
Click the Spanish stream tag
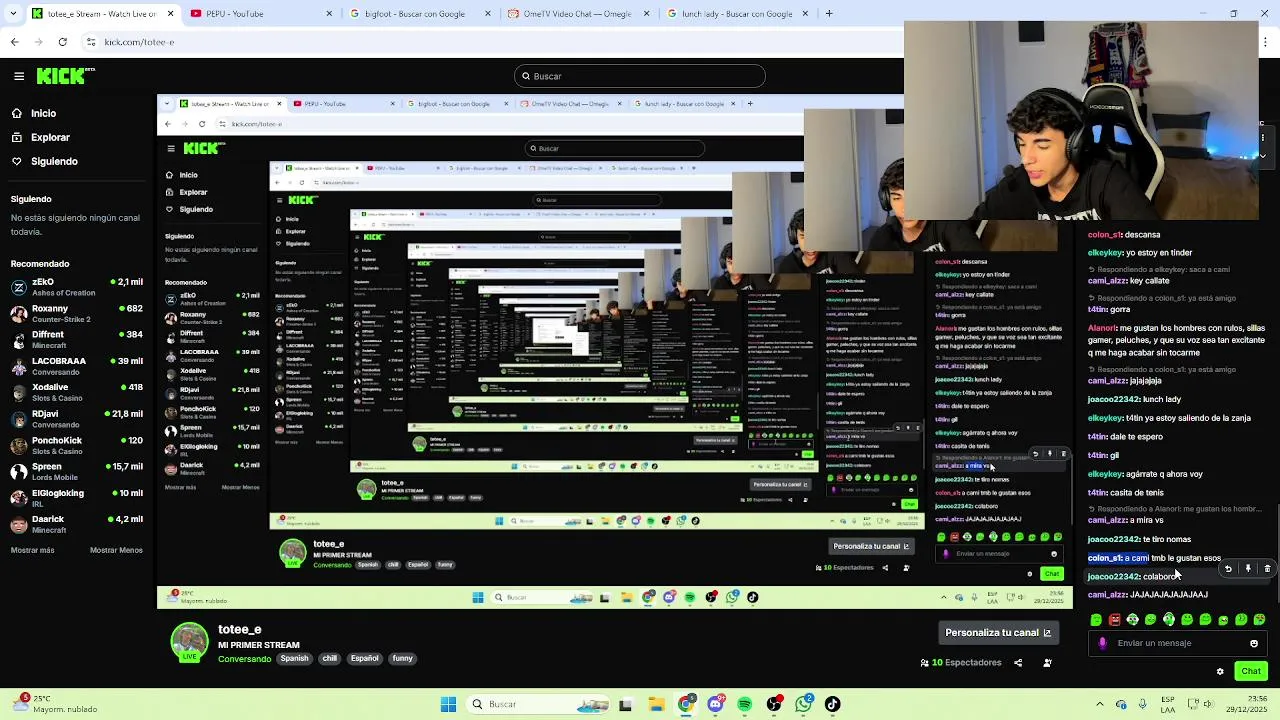pos(294,658)
